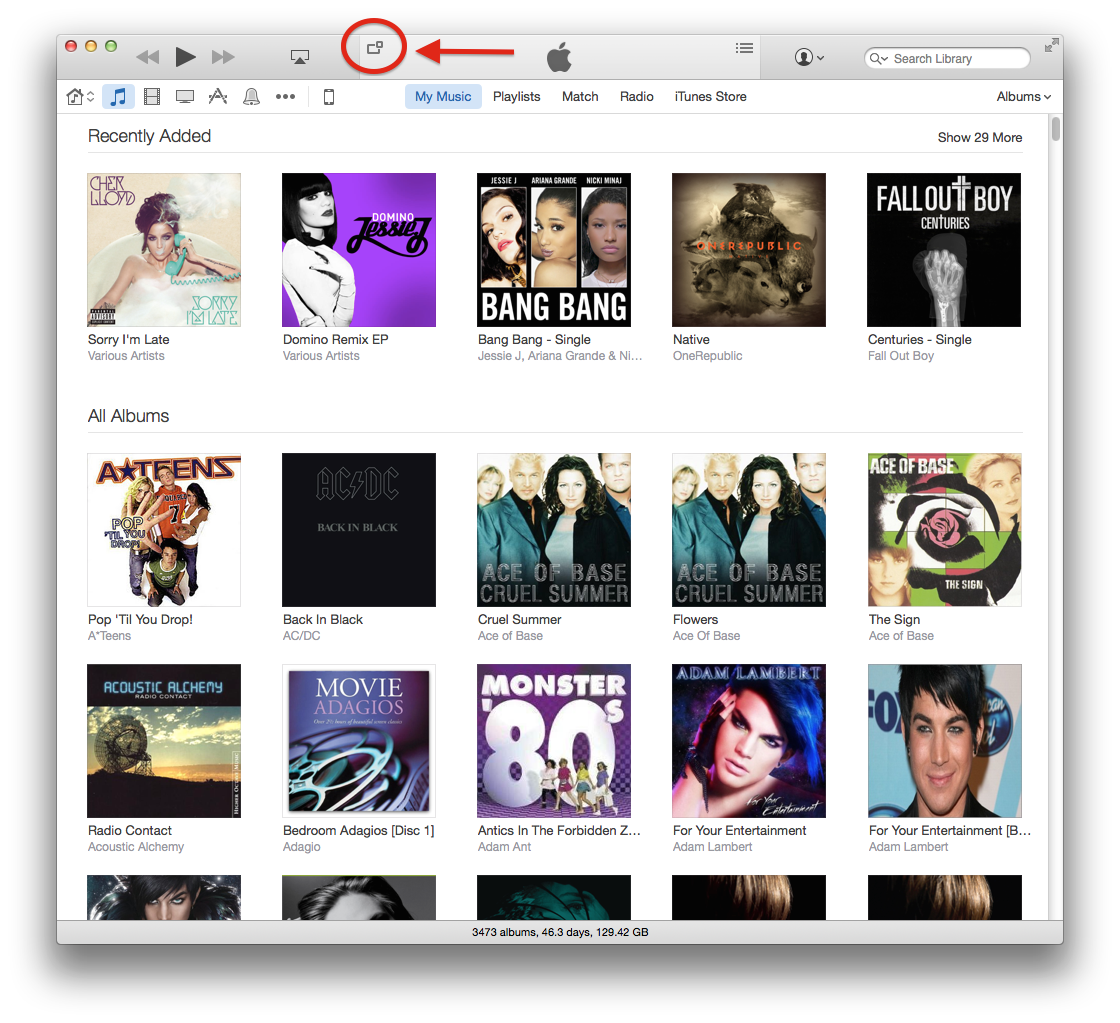Focus the Search Library field
This screenshot has height=1023, width=1120.
click(947, 59)
